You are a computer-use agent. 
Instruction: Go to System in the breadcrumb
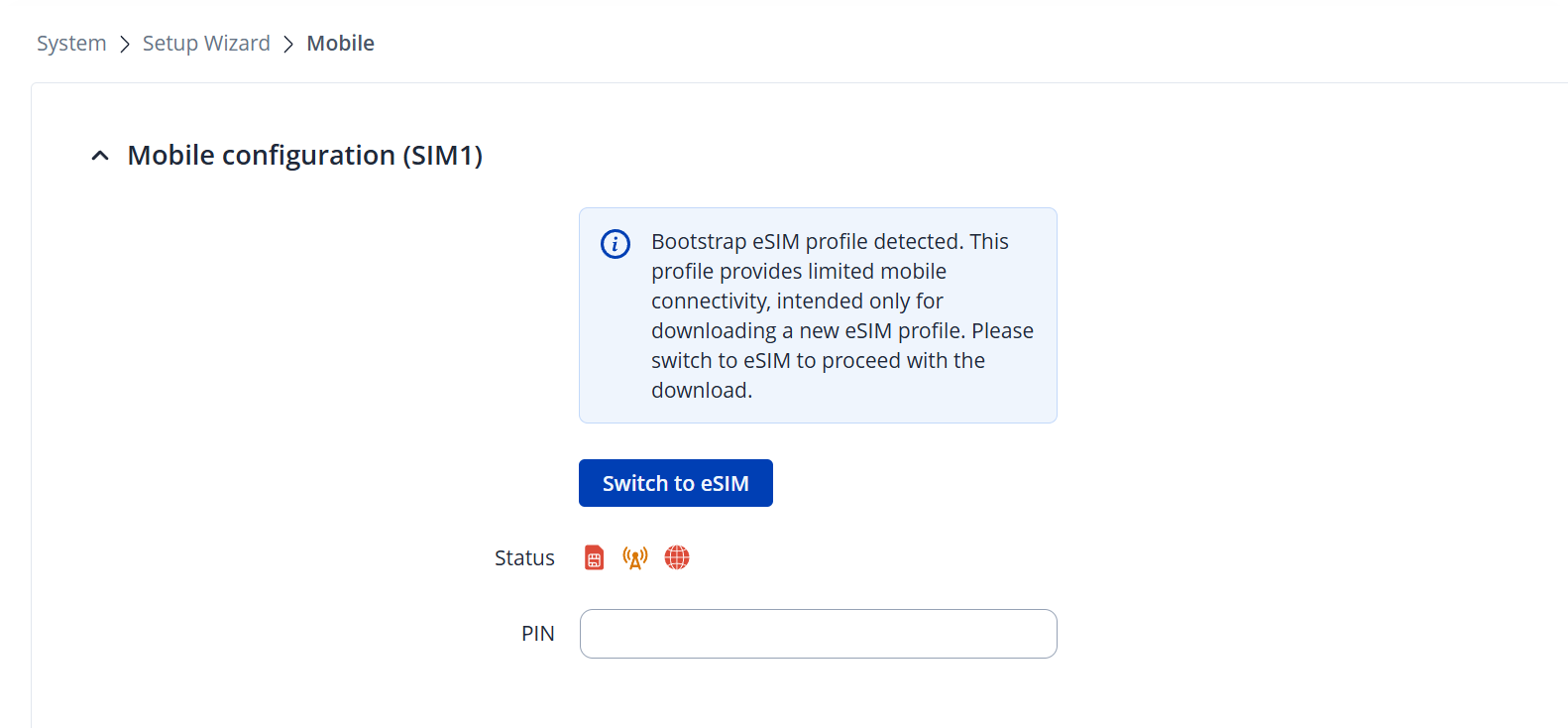click(71, 44)
